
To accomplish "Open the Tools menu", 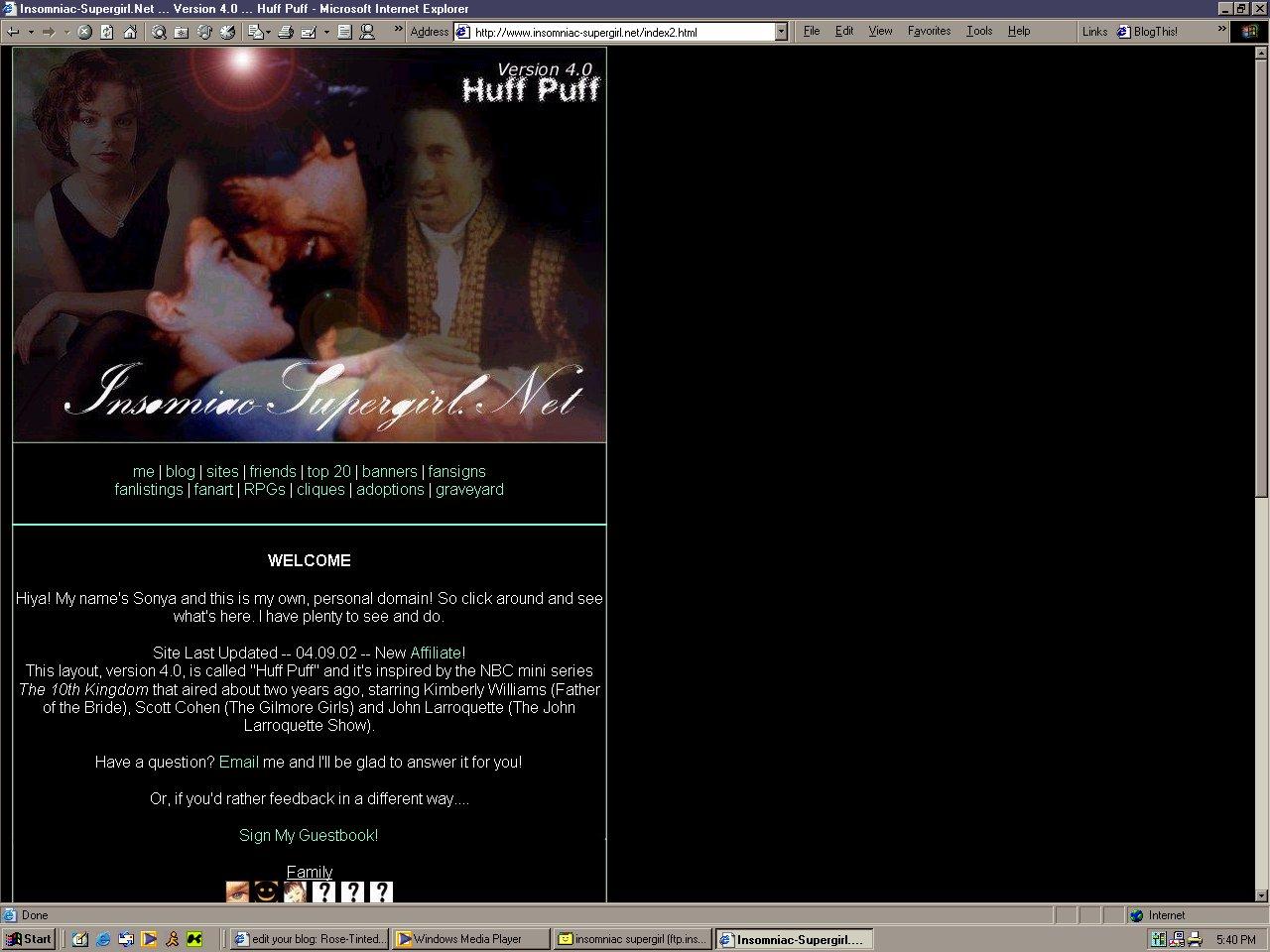I will [979, 31].
